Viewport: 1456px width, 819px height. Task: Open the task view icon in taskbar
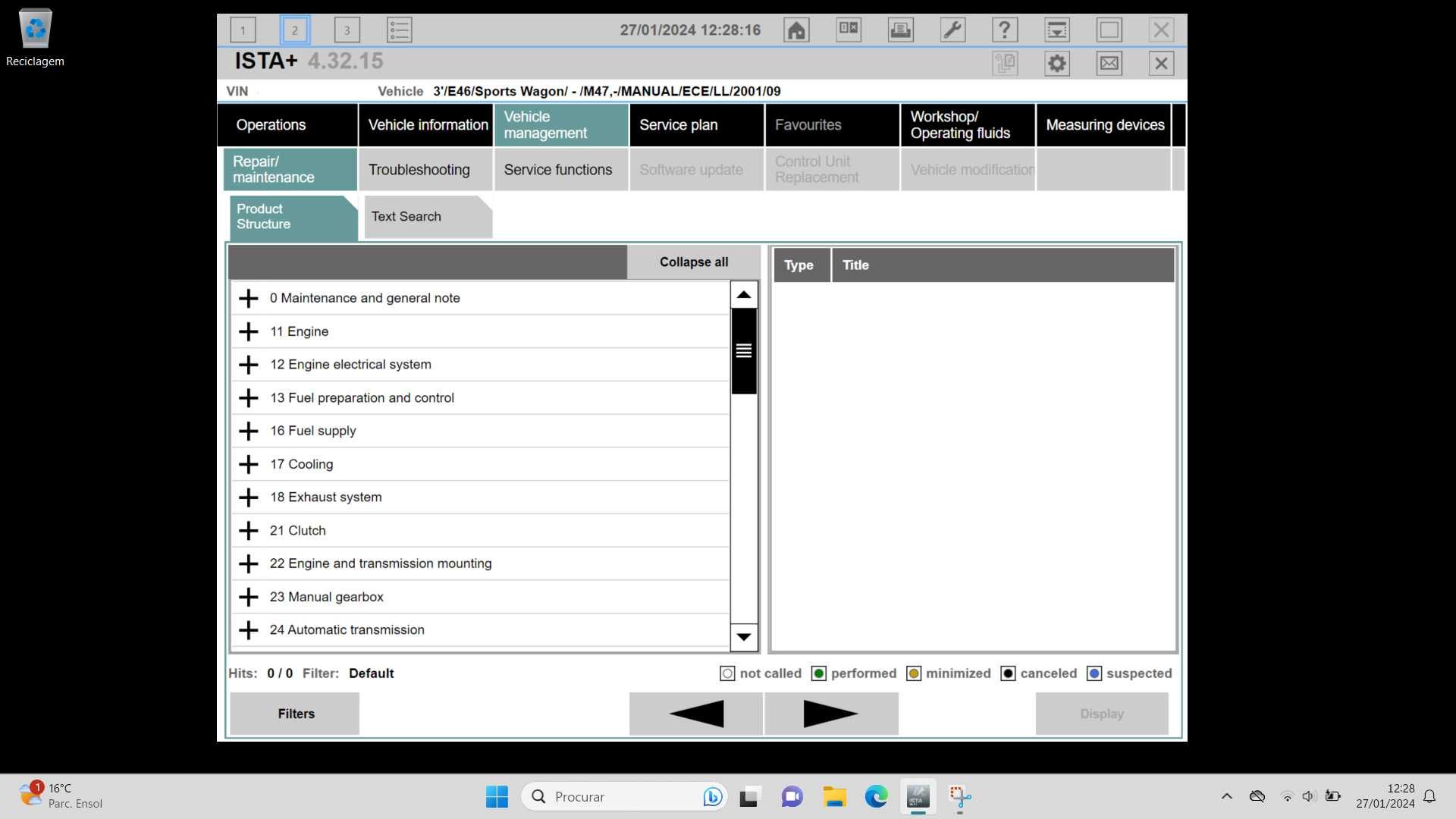[x=749, y=796]
